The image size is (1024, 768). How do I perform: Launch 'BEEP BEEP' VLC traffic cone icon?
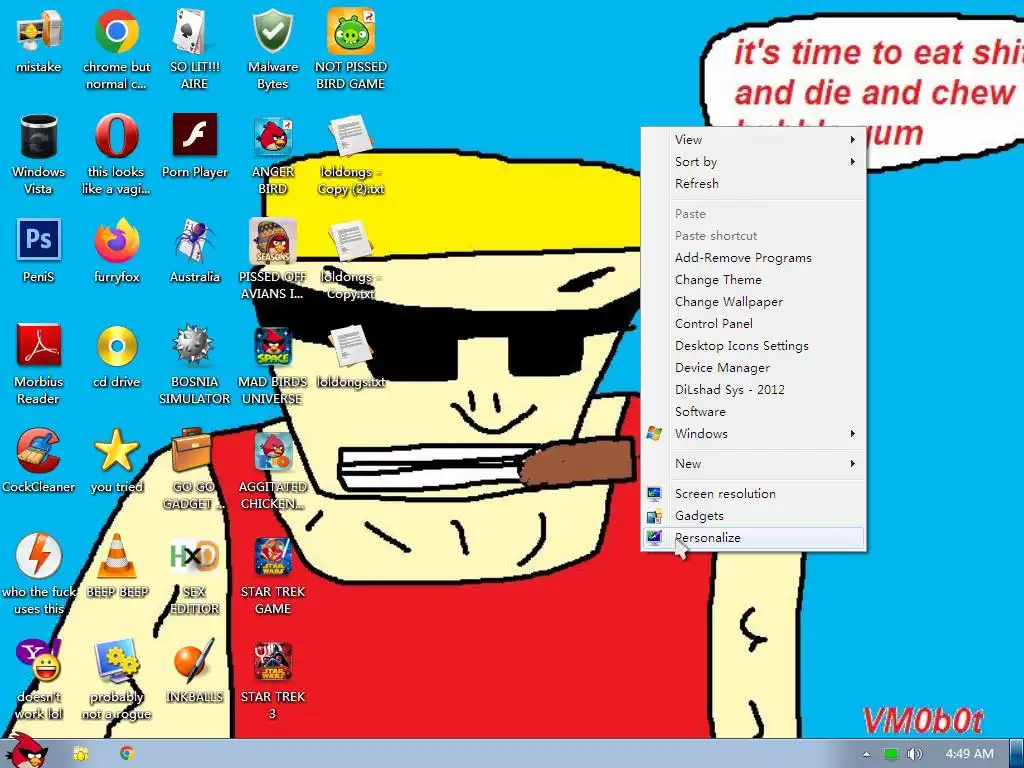[117, 556]
